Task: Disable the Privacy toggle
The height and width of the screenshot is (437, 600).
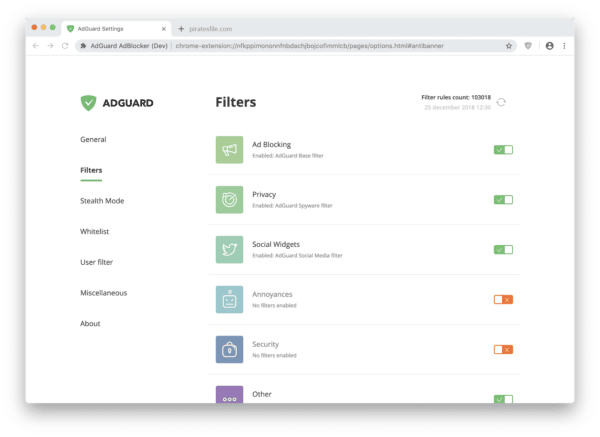Action: click(503, 199)
